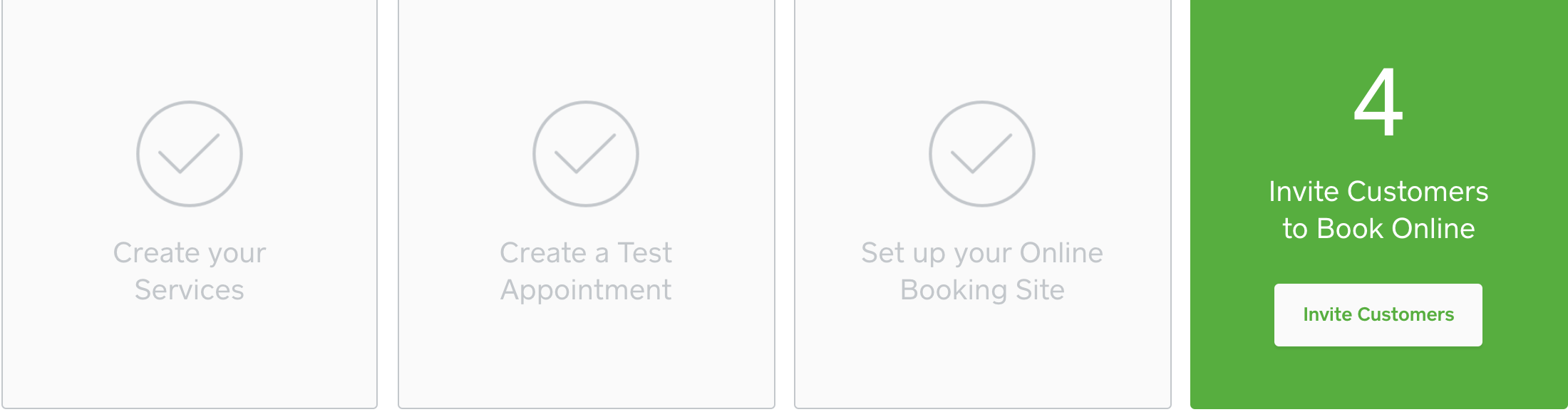1568x412 pixels.
Task: Click the large step number 4
Action: 1378,102
